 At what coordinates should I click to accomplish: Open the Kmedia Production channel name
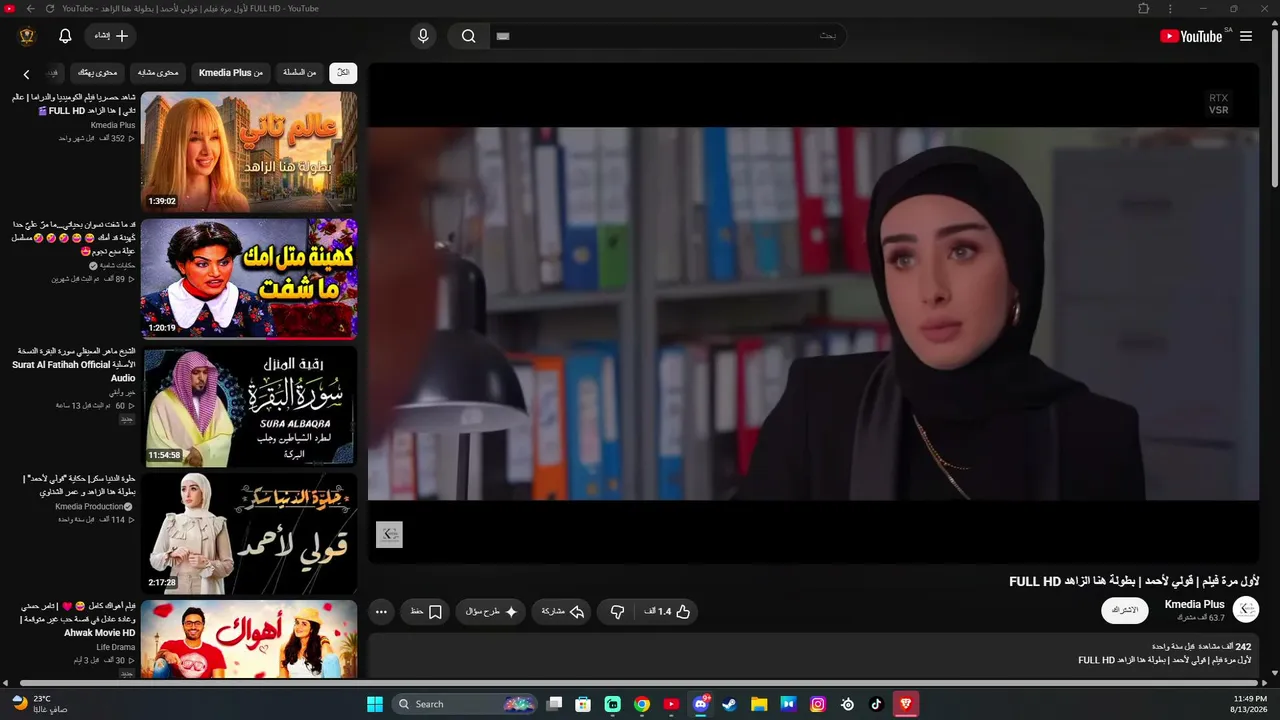click(x=90, y=507)
